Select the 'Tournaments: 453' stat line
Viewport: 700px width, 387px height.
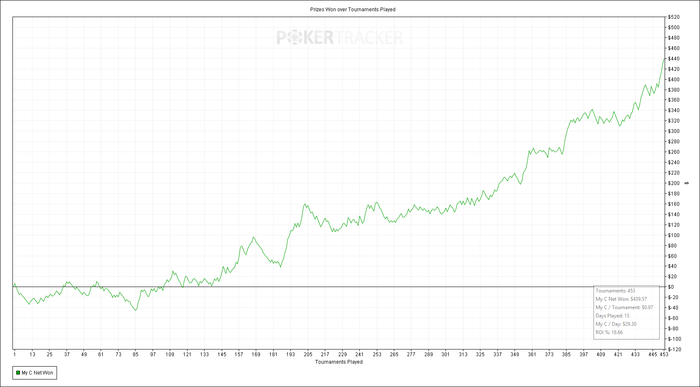pyautogui.click(x=615, y=291)
